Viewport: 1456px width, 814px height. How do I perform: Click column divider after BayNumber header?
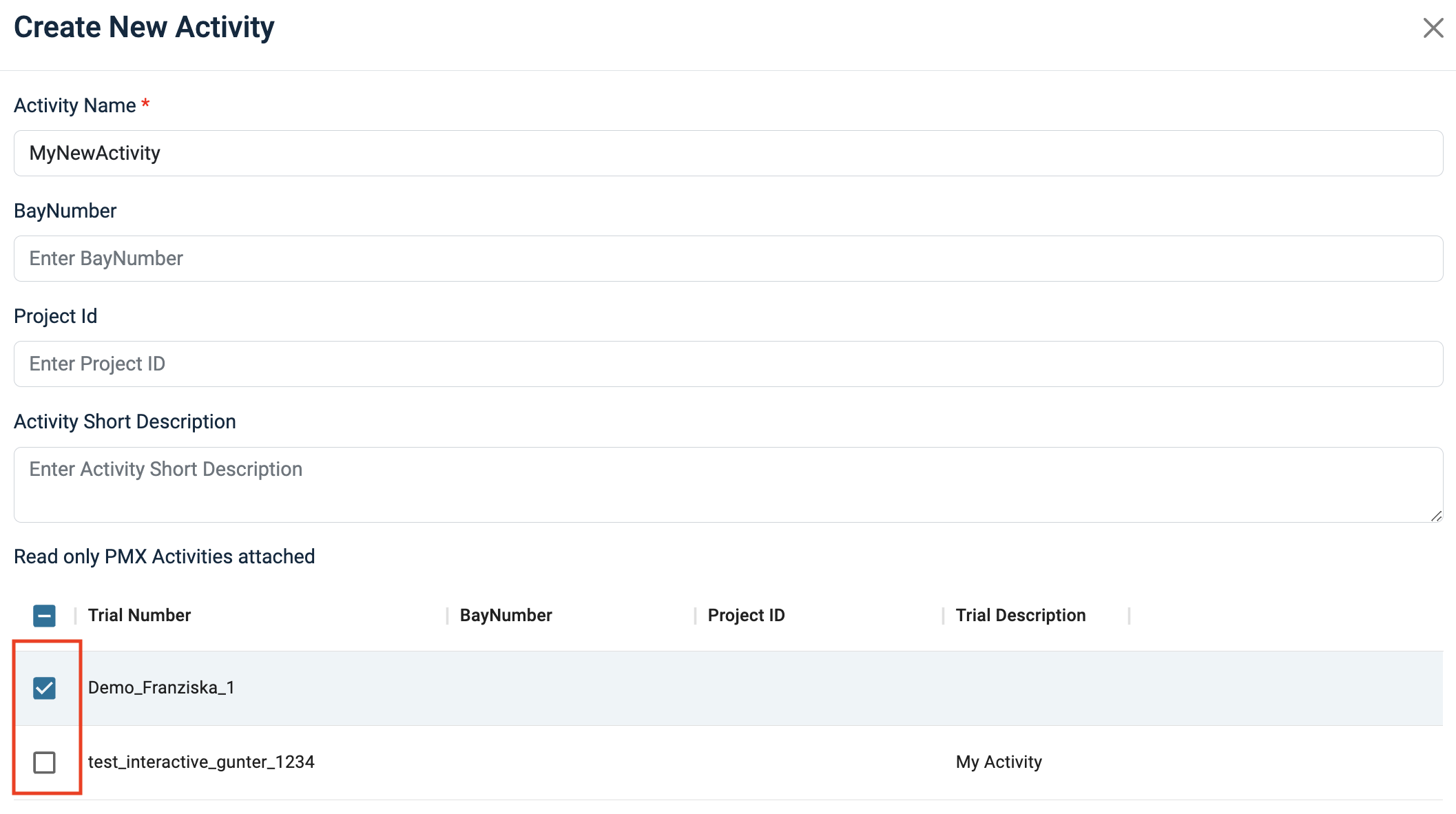point(695,616)
